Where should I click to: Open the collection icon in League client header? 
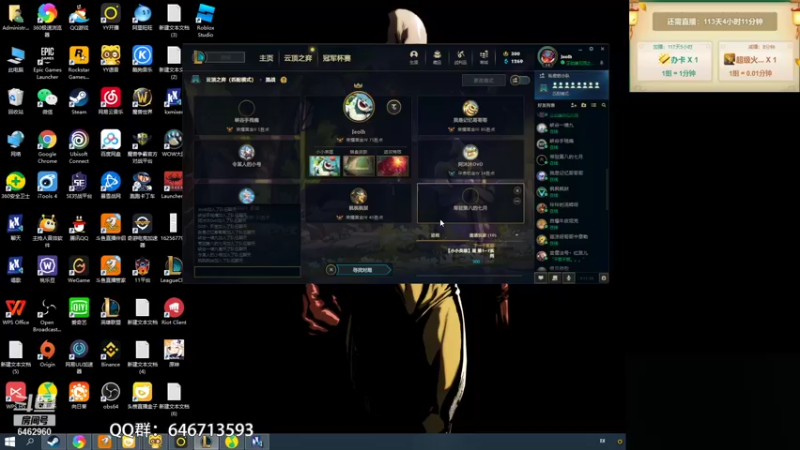[437, 55]
